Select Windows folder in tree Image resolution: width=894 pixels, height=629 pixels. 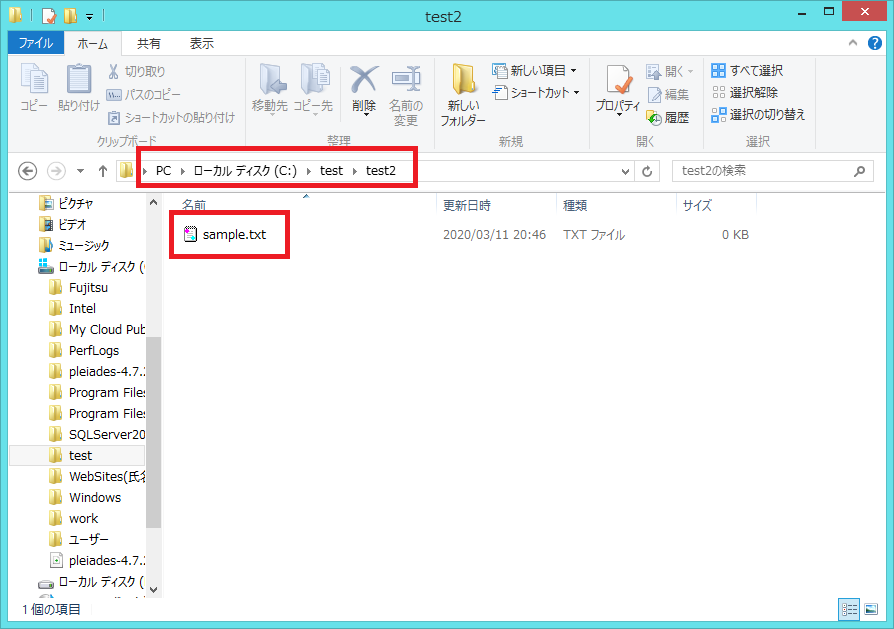coord(86,498)
